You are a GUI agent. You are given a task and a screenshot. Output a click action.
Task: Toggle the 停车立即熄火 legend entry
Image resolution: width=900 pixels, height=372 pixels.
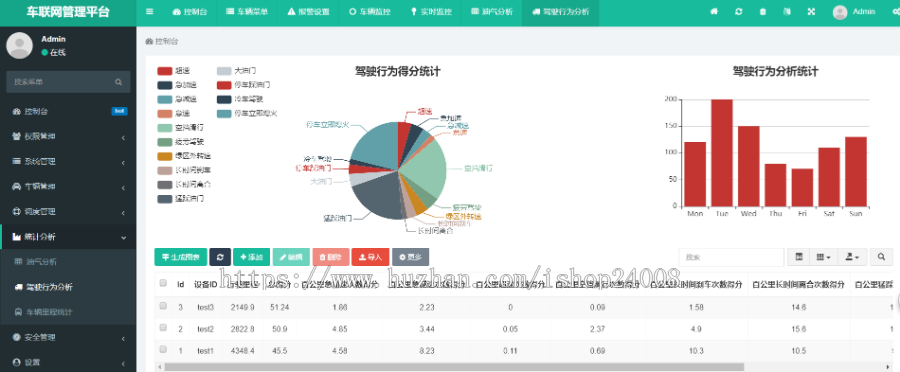click(x=247, y=114)
